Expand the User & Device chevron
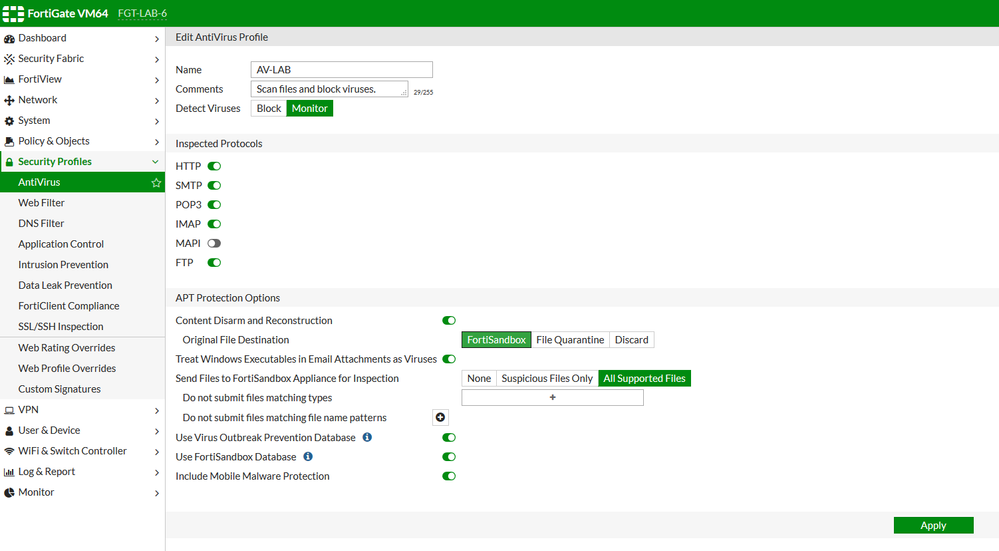Image resolution: width=999 pixels, height=551 pixels. click(x=157, y=431)
